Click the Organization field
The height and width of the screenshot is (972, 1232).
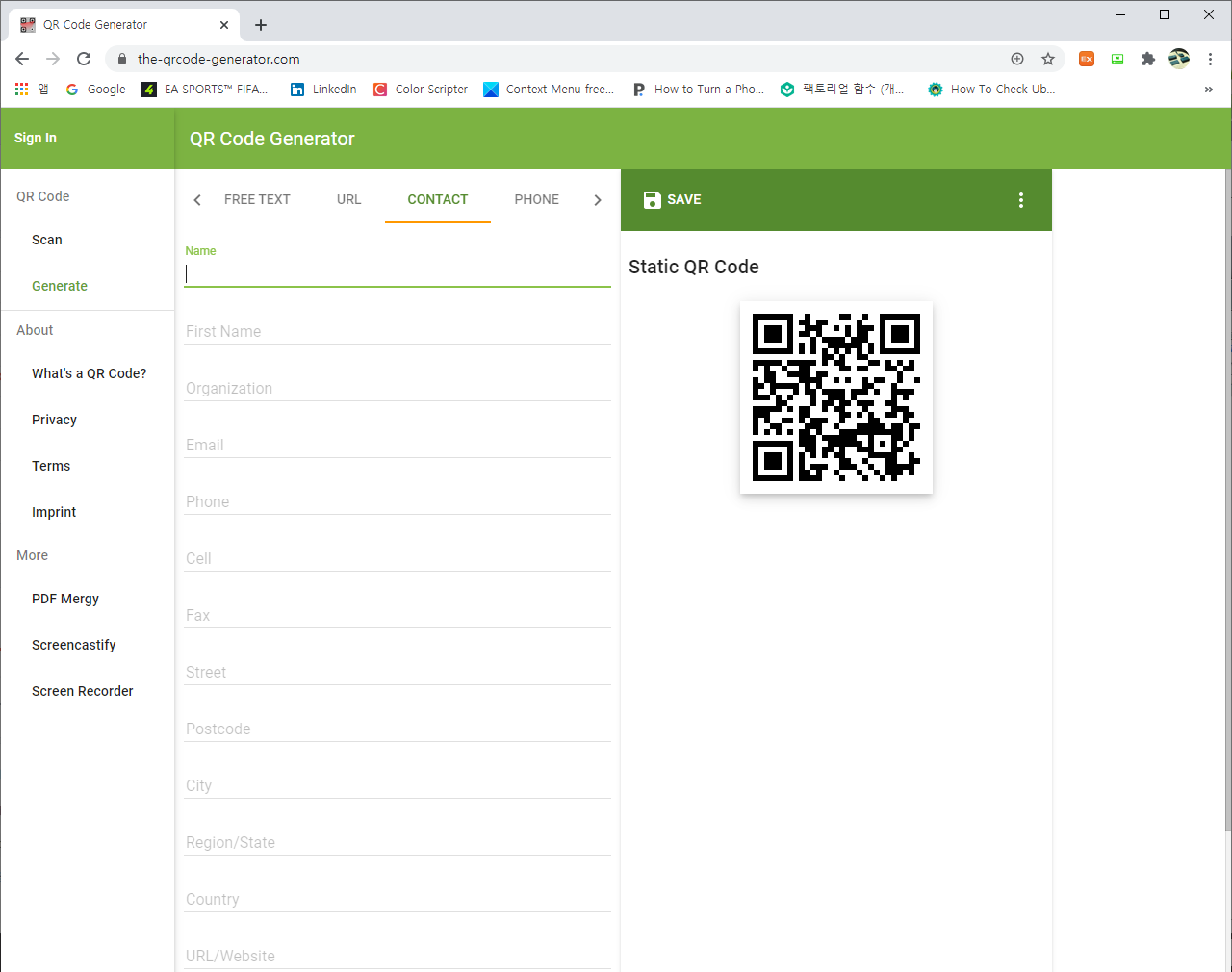(398, 388)
